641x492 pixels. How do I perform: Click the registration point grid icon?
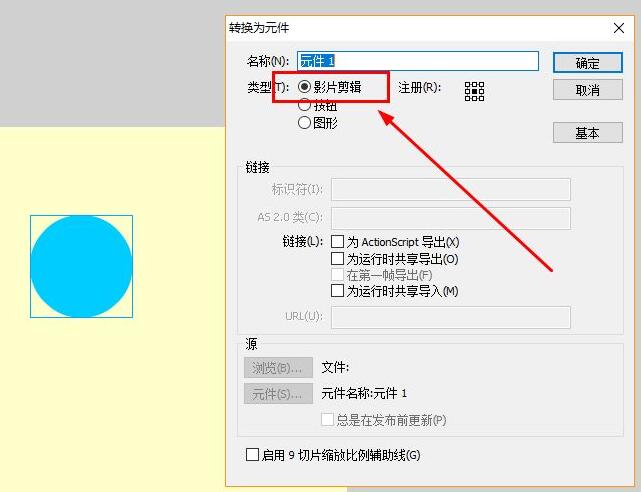(474, 91)
